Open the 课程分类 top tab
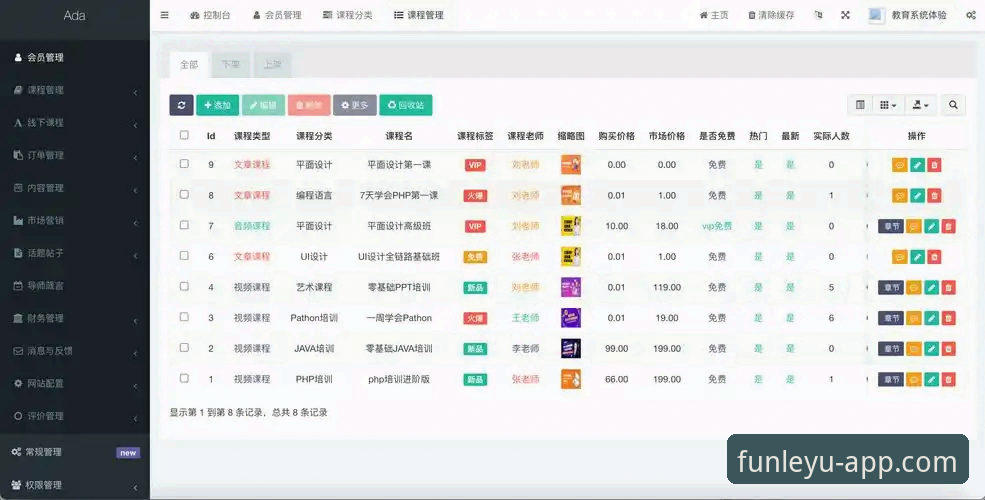Viewport: 985px width, 500px height. point(347,15)
